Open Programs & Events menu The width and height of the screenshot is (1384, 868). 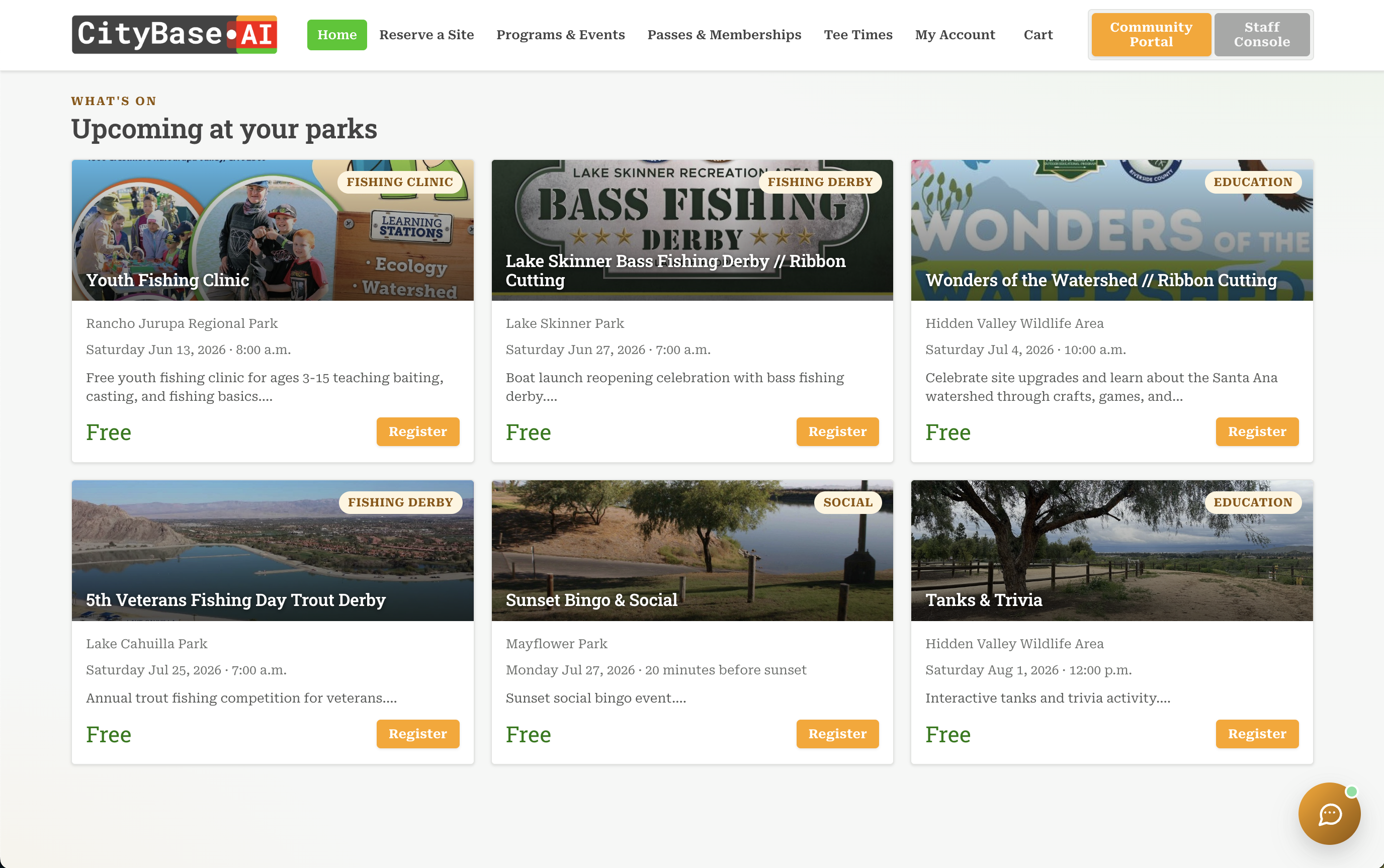560,35
